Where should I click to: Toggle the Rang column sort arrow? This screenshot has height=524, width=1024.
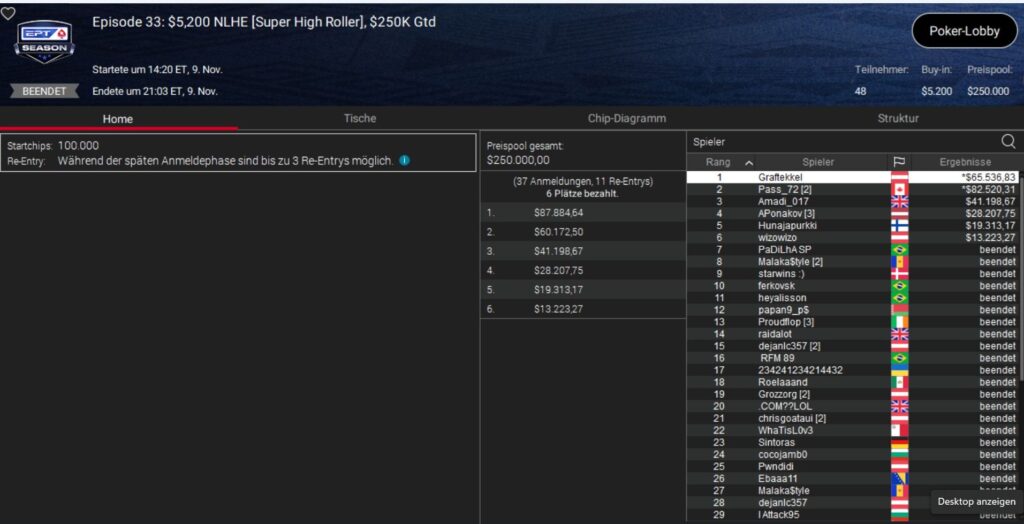point(749,162)
